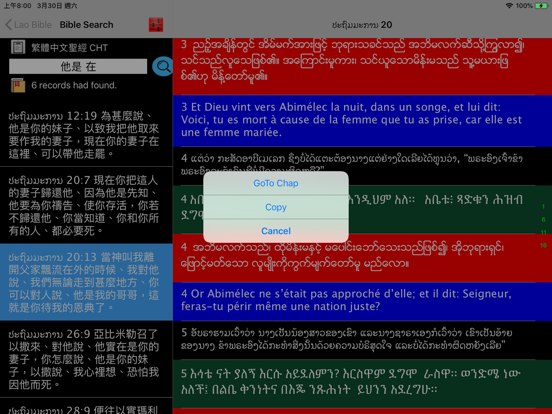Check the battery indicator in the status bar
552x414 pixels.
tap(541, 6)
